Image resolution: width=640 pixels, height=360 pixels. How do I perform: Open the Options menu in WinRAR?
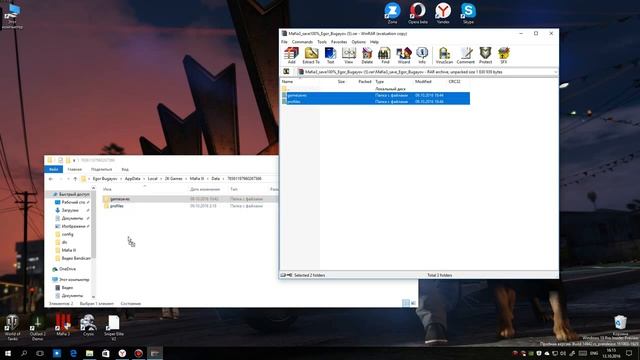(359, 42)
